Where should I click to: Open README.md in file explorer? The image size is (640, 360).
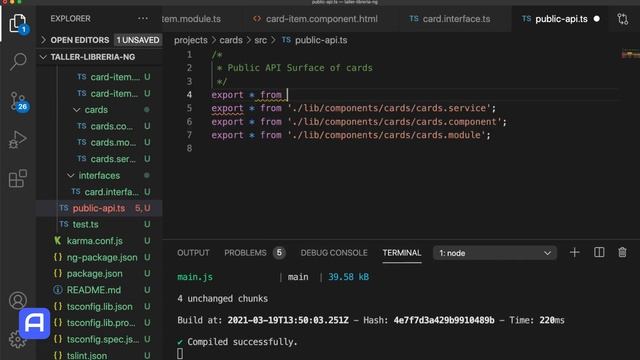[x=93, y=290]
